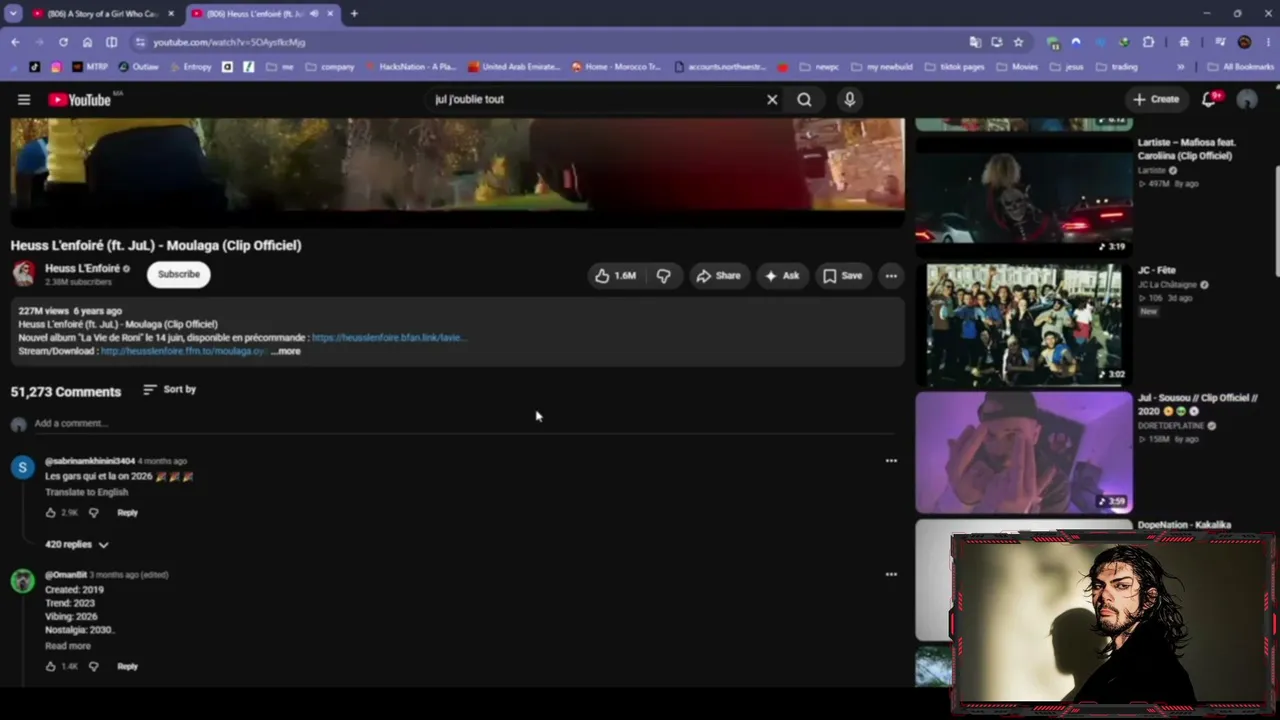Viewport: 1280px width, 720px height.
Task: Translate the first comment to English
Action: [x=86, y=492]
